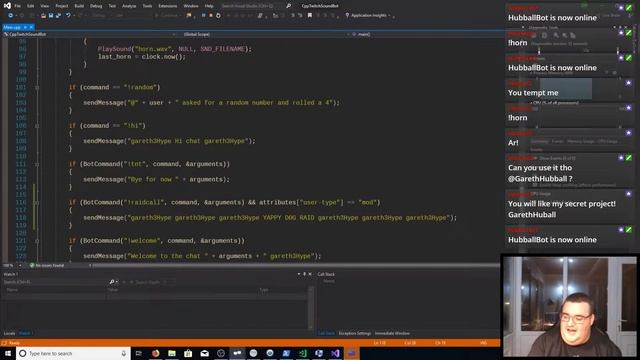Open Mail from the taskbar

pyautogui.click(x=204, y=353)
